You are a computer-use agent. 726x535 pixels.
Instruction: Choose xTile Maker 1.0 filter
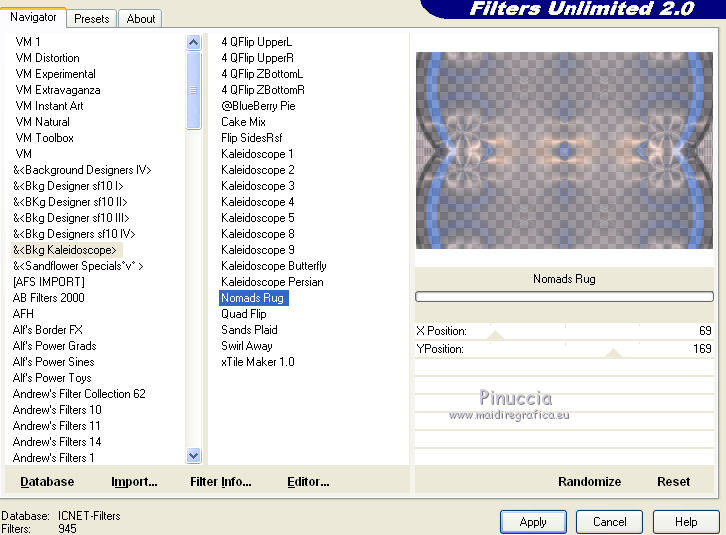[x=257, y=362]
